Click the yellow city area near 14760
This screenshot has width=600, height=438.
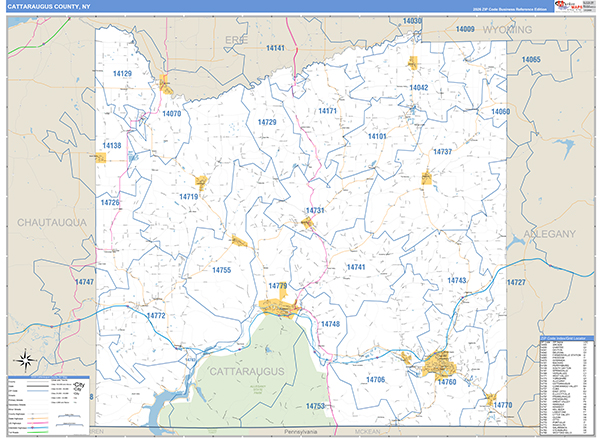(x=440, y=364)
